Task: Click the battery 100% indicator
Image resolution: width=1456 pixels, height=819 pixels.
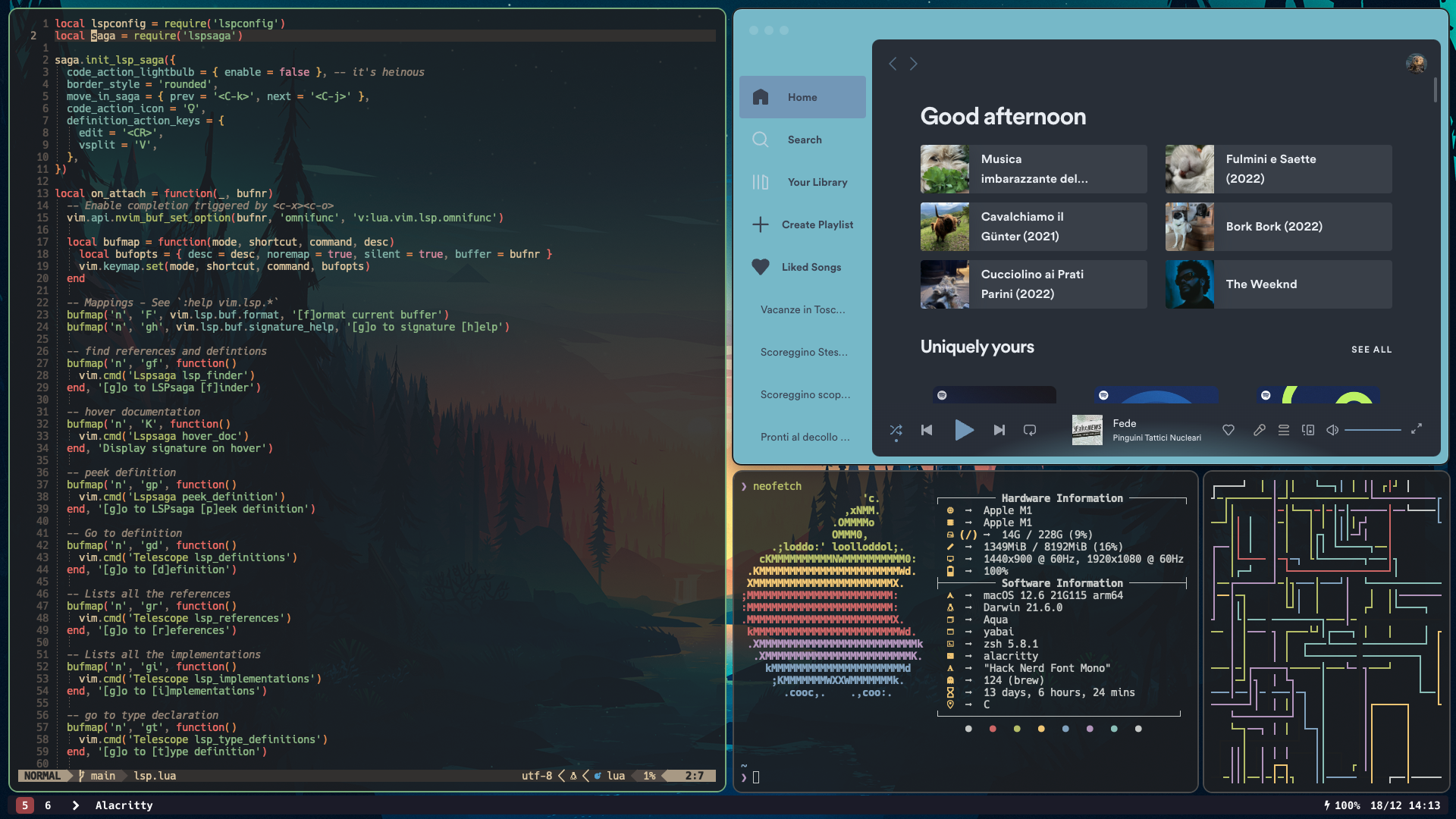Action: (1341, 805)
